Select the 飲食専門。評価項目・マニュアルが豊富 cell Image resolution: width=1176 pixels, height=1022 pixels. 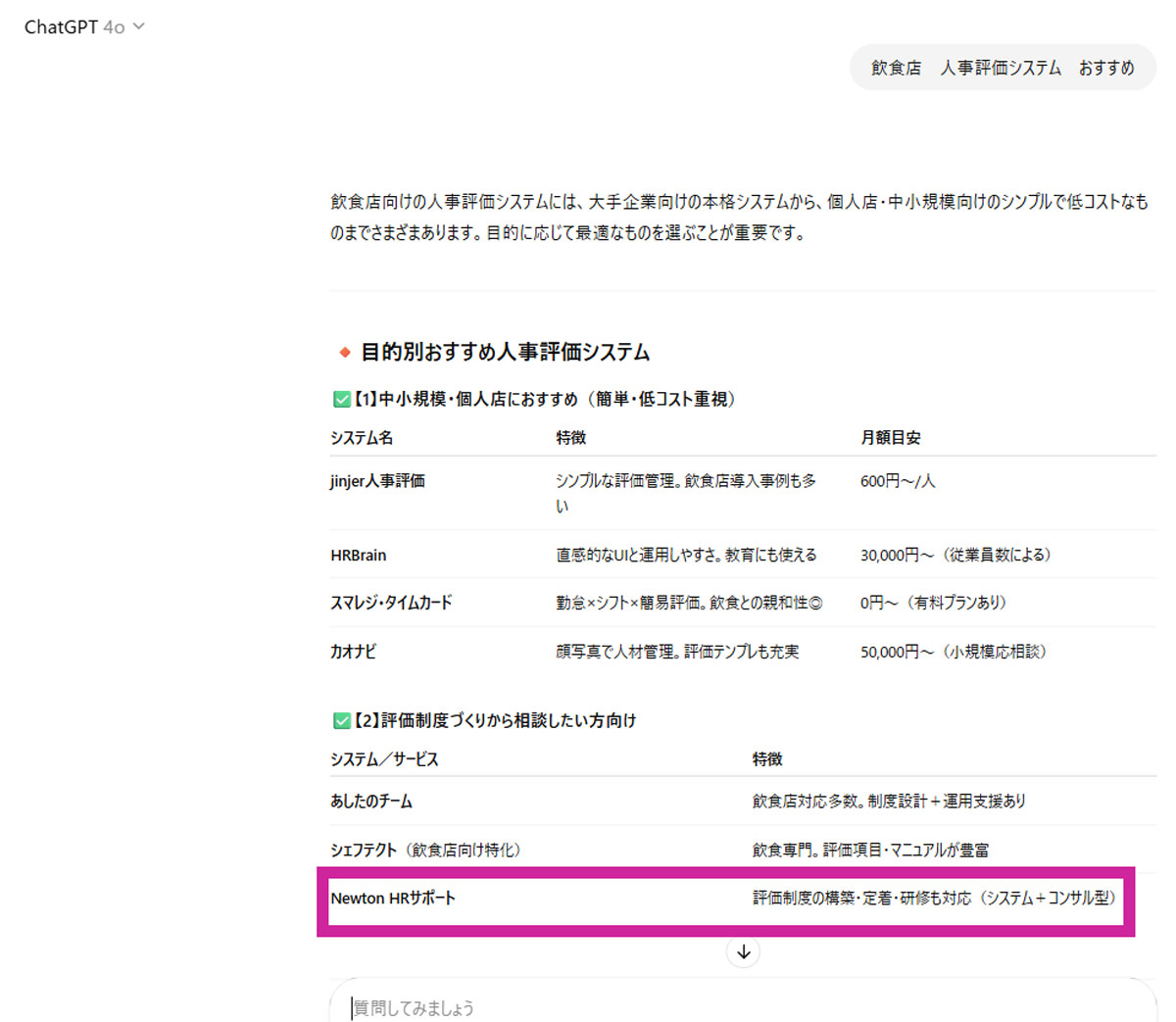(870, 851)
